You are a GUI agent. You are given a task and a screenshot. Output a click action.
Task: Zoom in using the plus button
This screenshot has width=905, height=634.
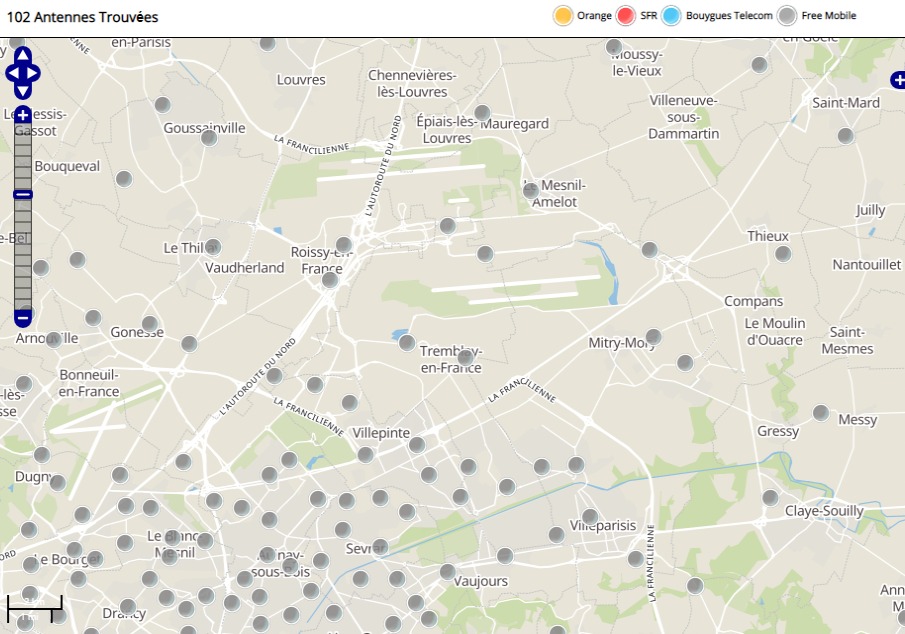click(x=23, y=115)
